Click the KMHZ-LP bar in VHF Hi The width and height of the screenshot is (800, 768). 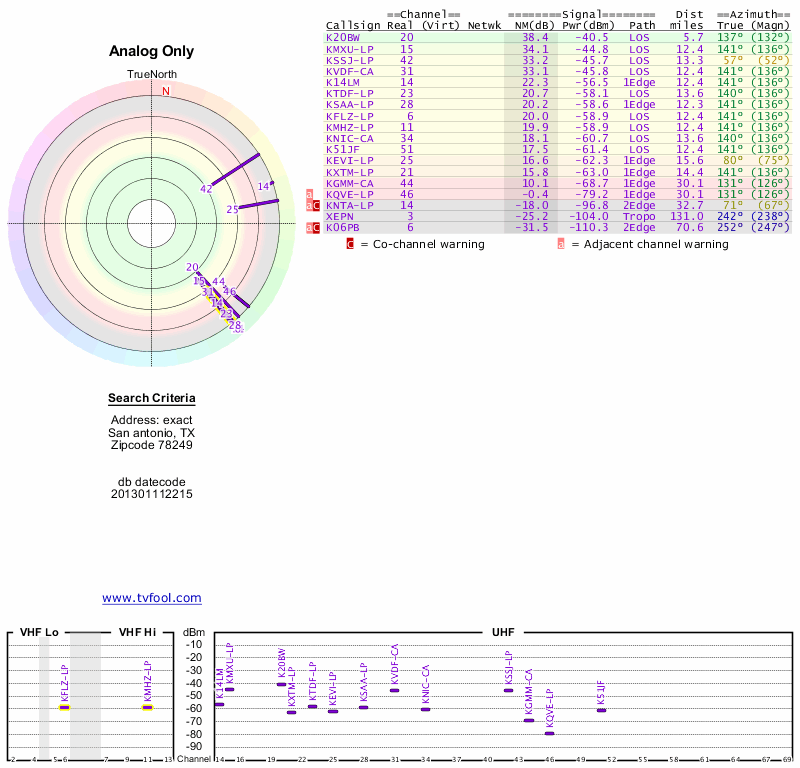147,707
